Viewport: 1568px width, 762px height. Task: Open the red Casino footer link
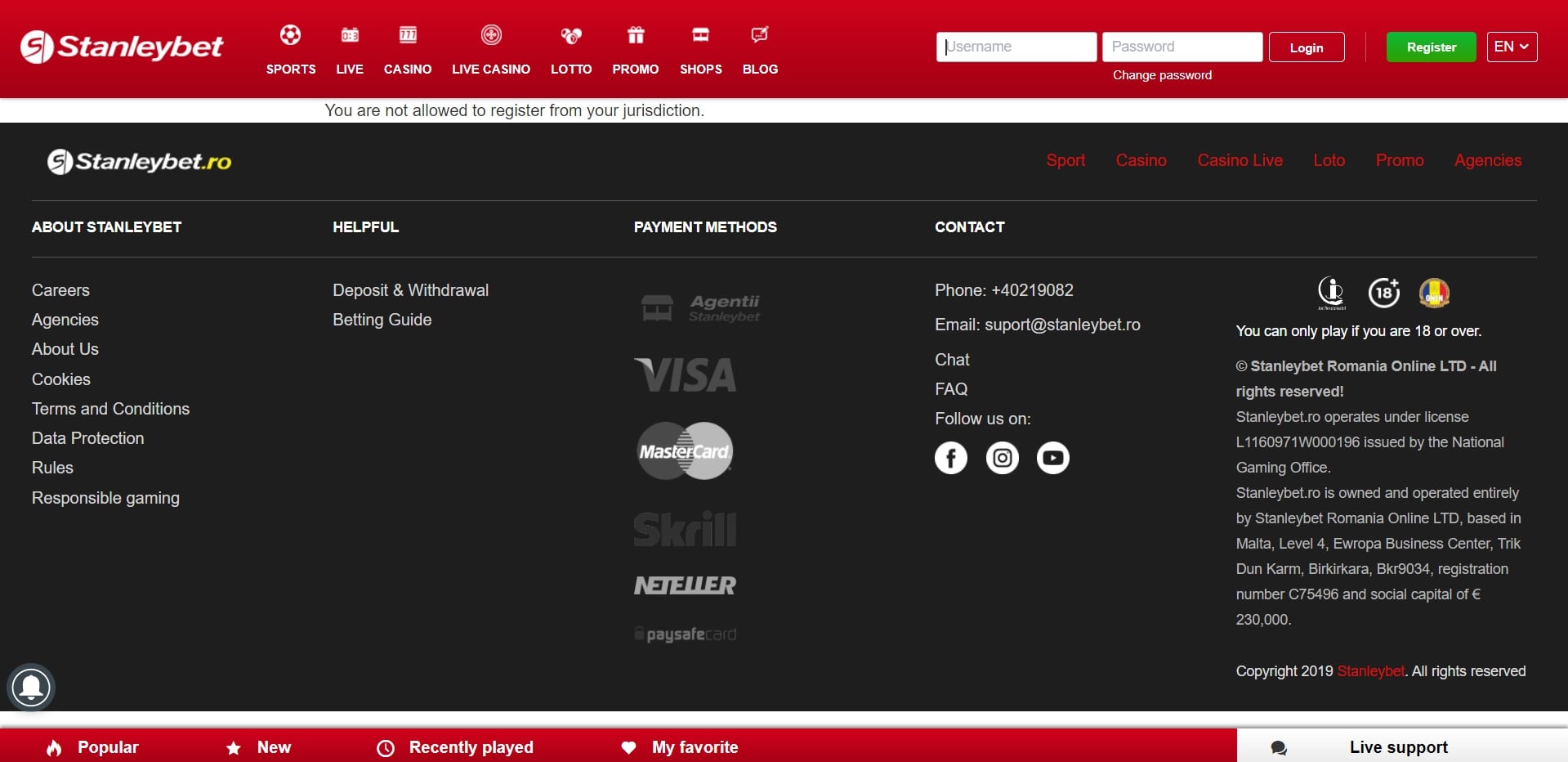1141,160
